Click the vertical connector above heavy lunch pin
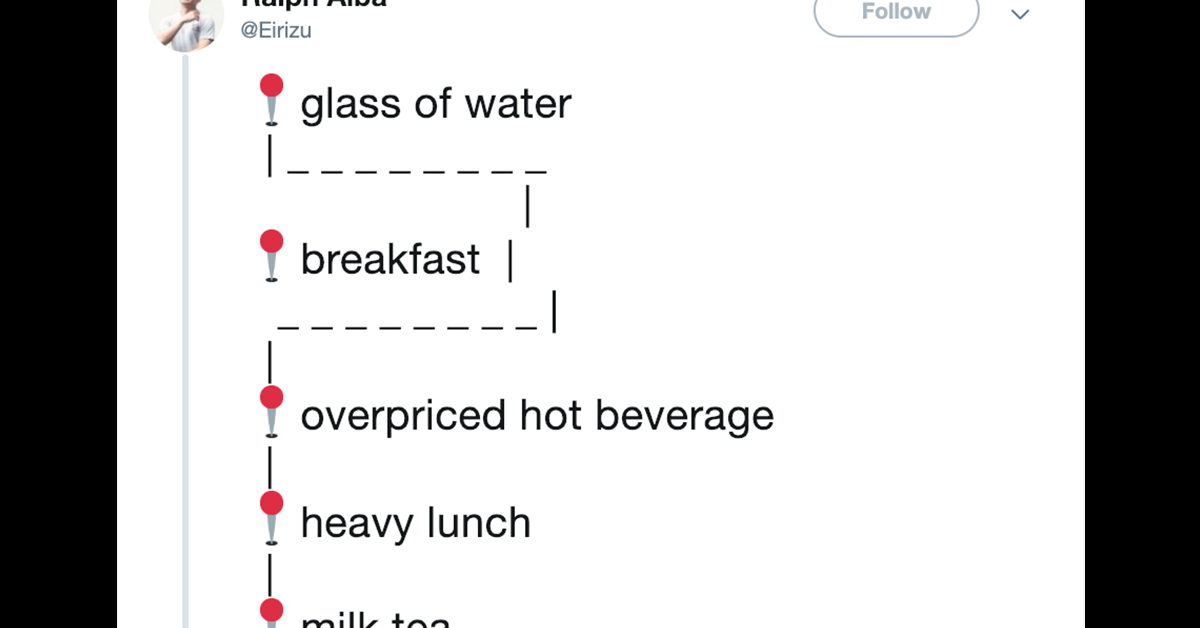1200x628 pixels. click(270, 467)
